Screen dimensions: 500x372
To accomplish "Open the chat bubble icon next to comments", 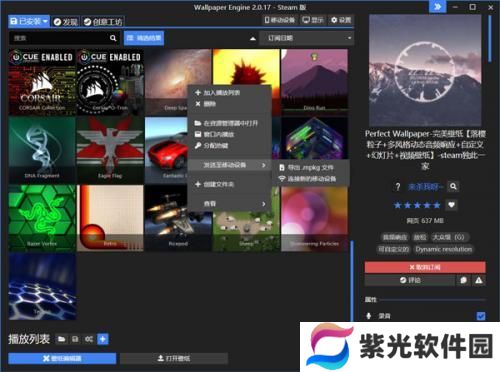I will (x=463, y=280).
